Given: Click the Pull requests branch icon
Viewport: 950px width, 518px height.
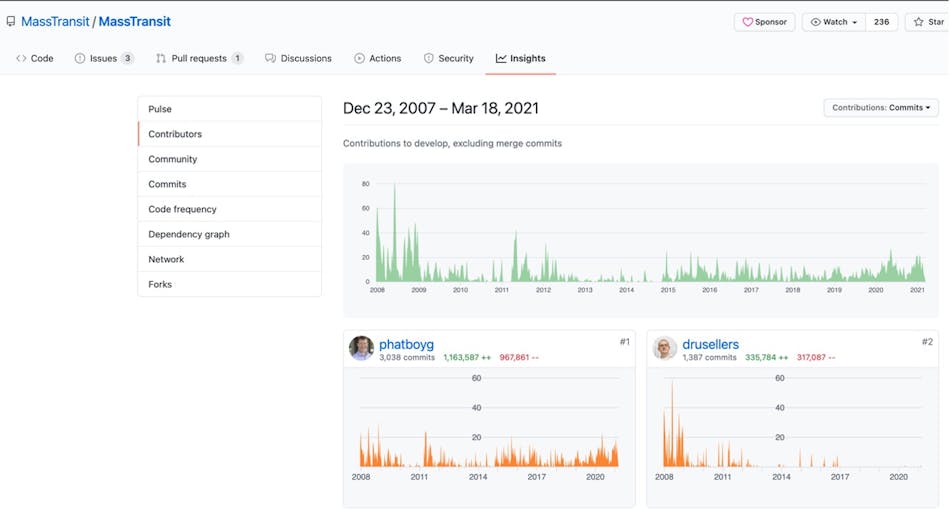Looking at the screenshot, I should click(x=161, y=58).
